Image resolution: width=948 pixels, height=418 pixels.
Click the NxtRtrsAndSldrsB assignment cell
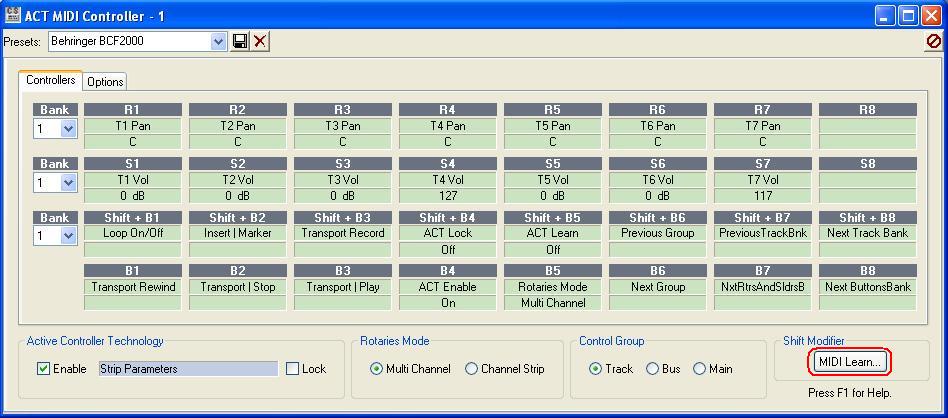pyautogui.click(x=763, y=287)
